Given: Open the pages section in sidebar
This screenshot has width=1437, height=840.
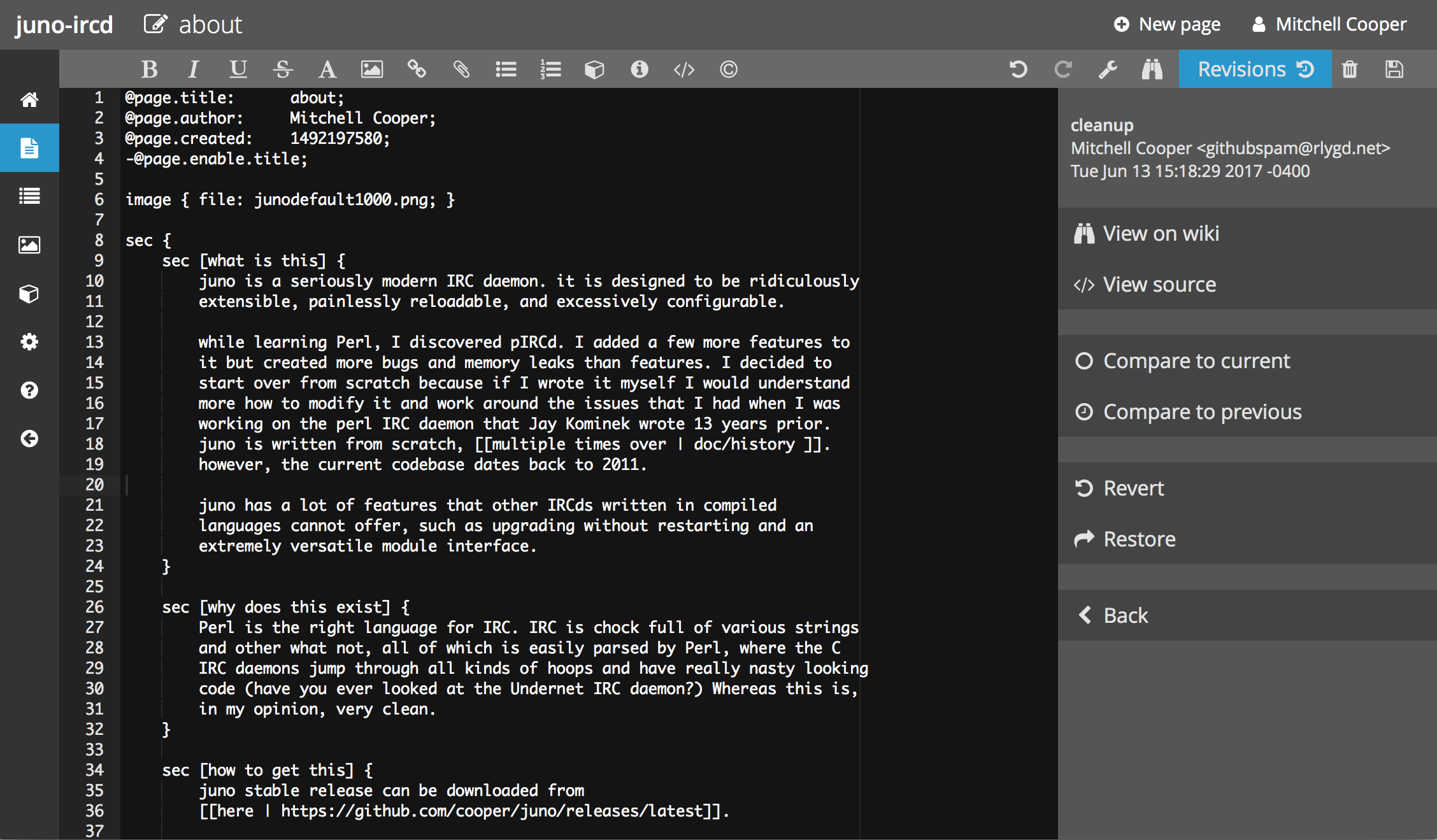Looking at the screenshot, I should coord(29,148).
